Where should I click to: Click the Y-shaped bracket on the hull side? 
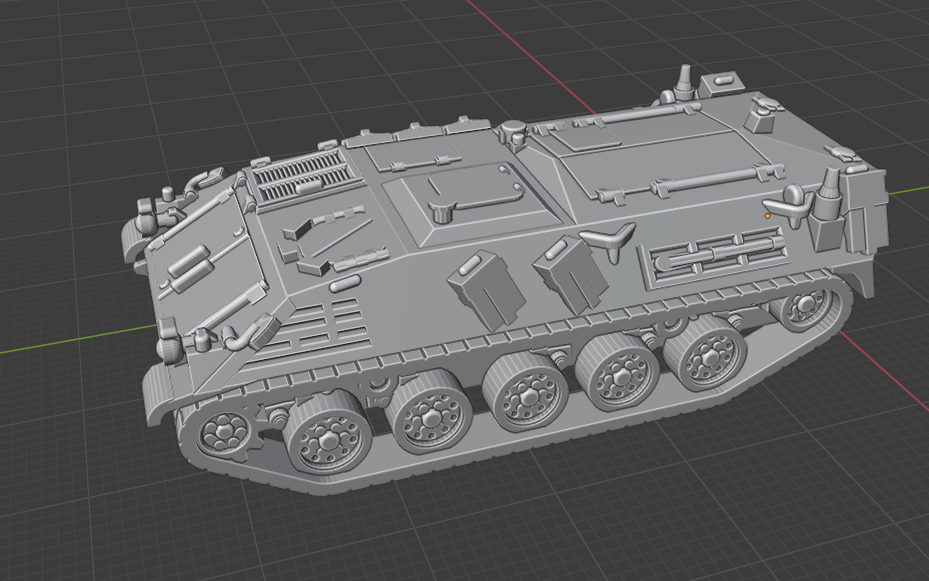(608, 239)
